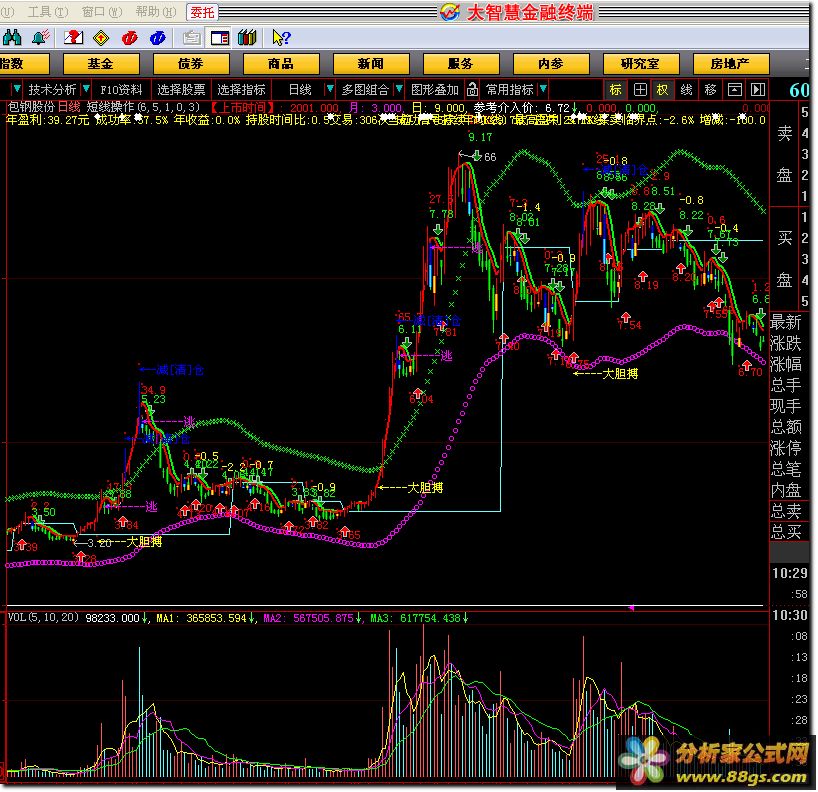Viewport: 818px width, 792px height.
Task: Open the 日线 period dropdown arrow
Action: (329, 89)
